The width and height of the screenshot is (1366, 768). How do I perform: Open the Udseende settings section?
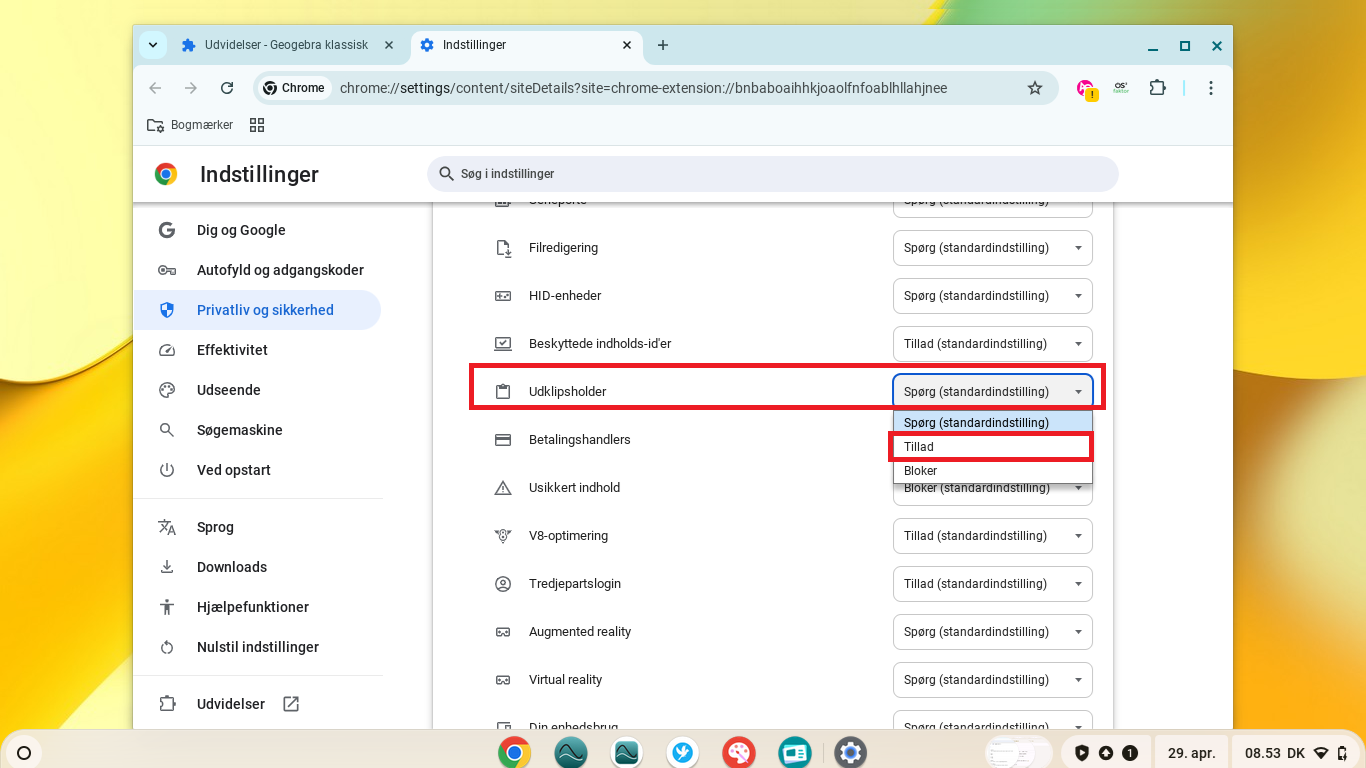[x=228, y=390]
